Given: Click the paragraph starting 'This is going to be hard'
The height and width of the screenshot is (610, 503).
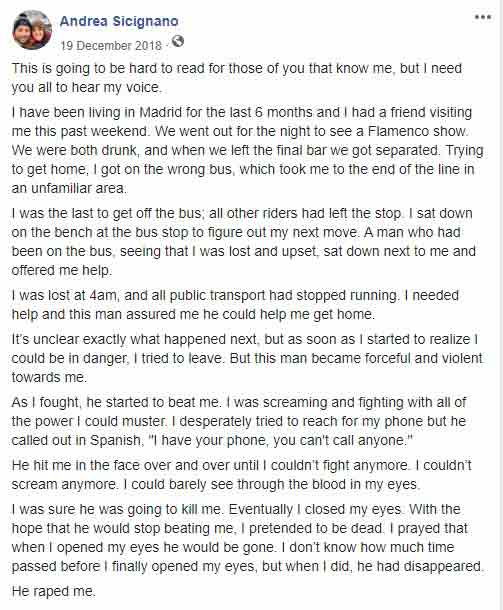Looking at the screenshot, I should pyautogui.click(x=237, y=77).
